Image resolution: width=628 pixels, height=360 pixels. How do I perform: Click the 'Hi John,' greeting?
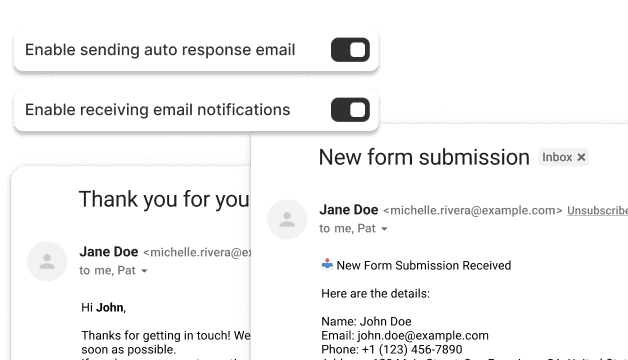103,308
